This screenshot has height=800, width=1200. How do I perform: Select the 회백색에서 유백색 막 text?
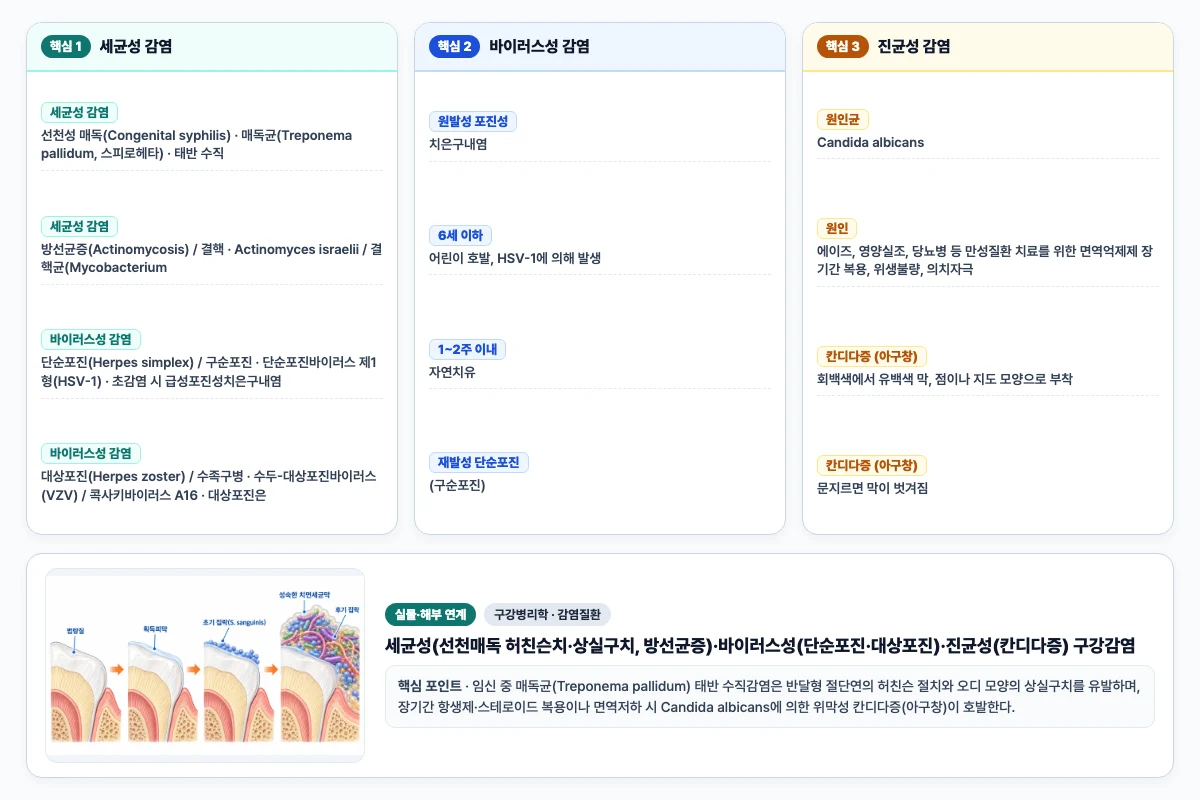point(945,379)
